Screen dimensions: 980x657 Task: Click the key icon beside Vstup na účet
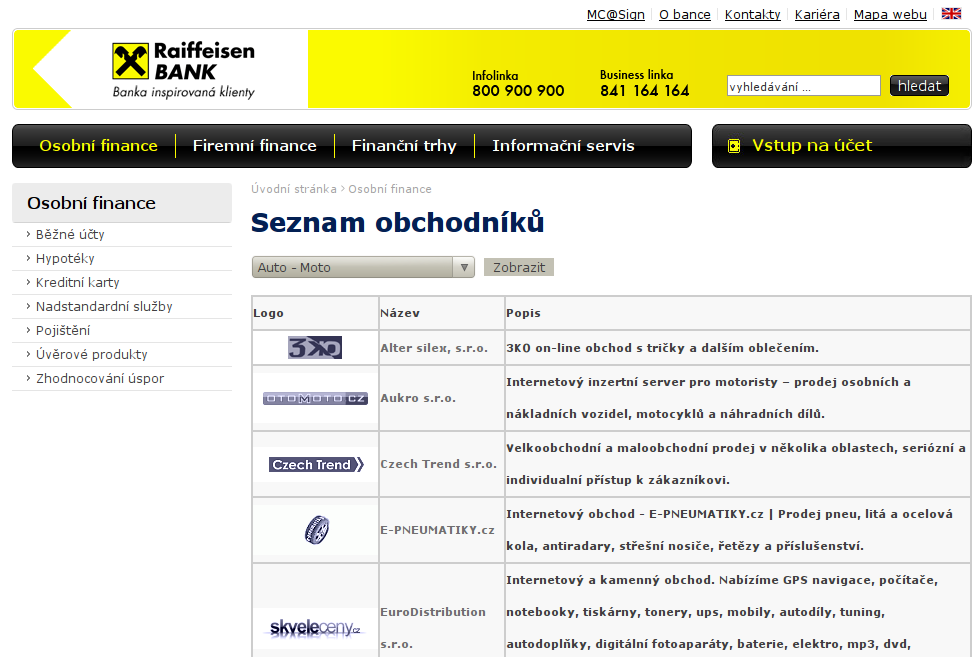point(735,146)
